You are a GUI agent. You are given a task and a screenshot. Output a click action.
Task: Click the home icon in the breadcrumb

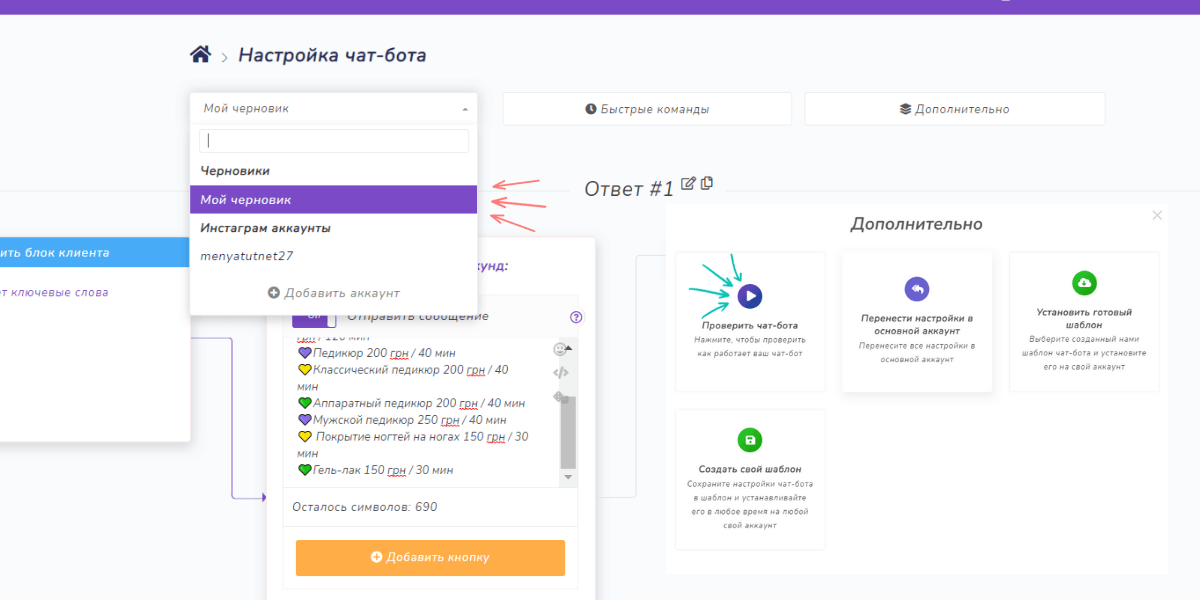coord(200,54)
